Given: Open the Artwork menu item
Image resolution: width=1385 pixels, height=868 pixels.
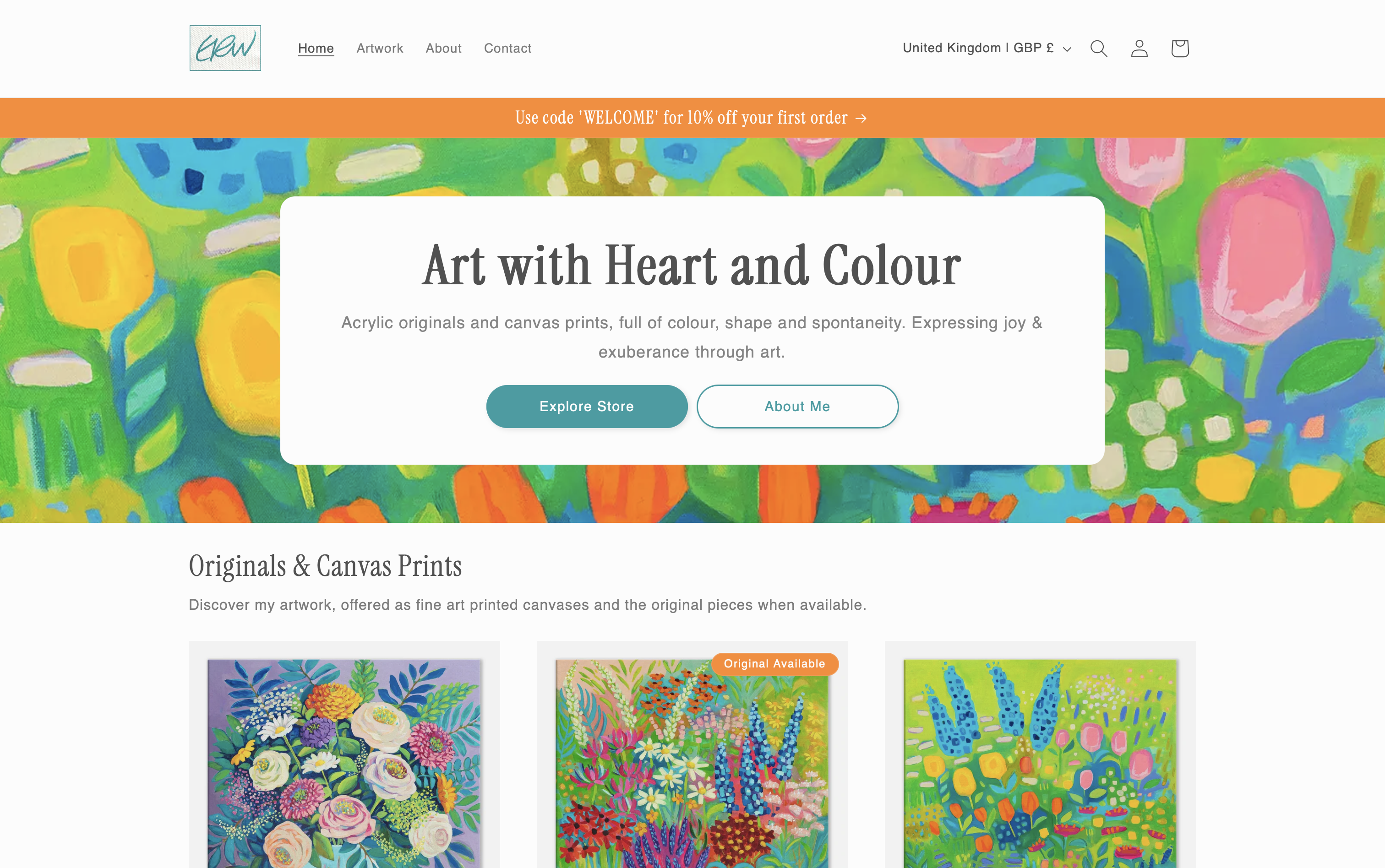Looking at the screenshot, I should (380, 48).
